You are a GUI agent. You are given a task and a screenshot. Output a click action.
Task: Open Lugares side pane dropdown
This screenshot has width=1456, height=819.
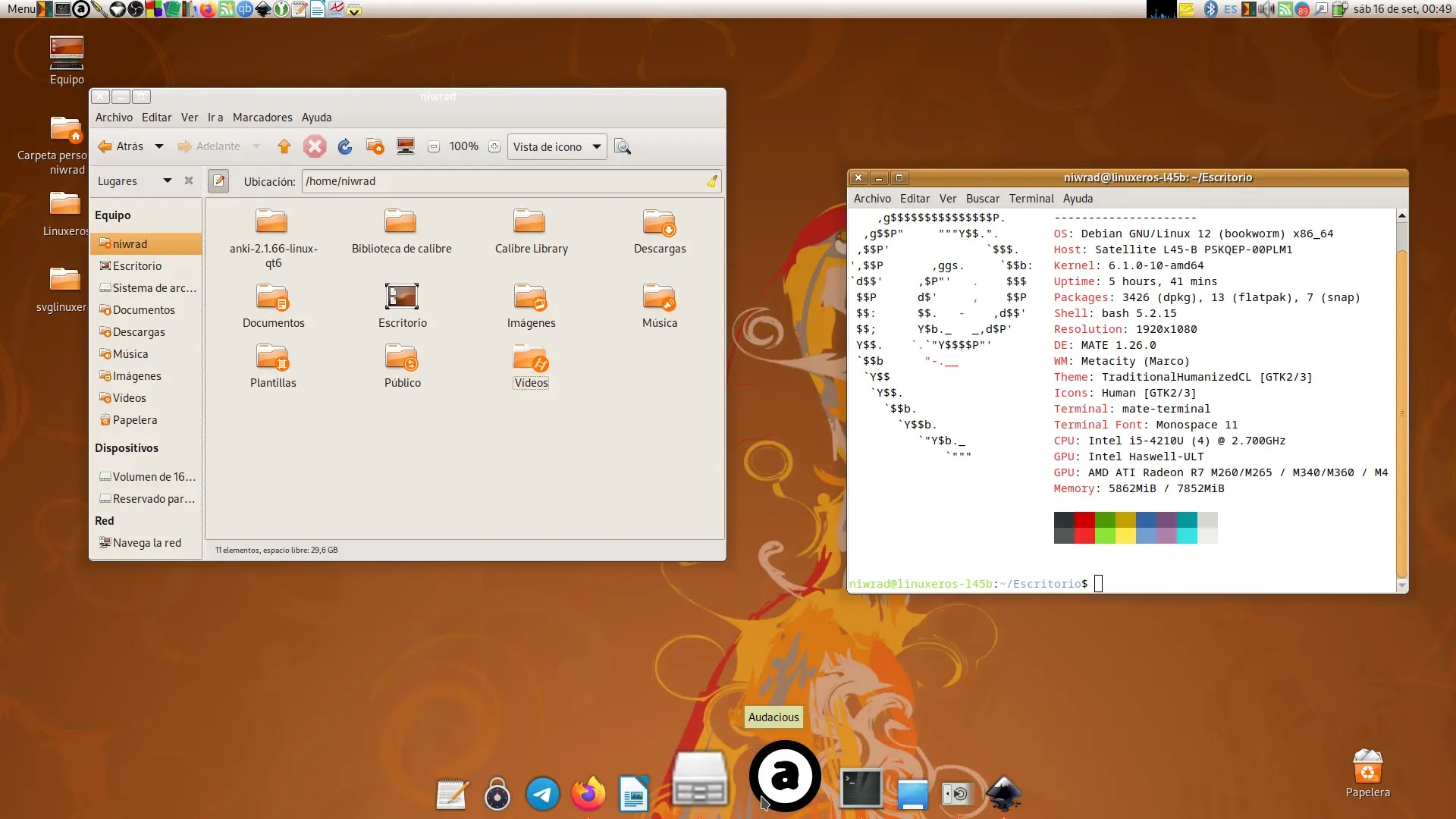[x=168, y=180]
